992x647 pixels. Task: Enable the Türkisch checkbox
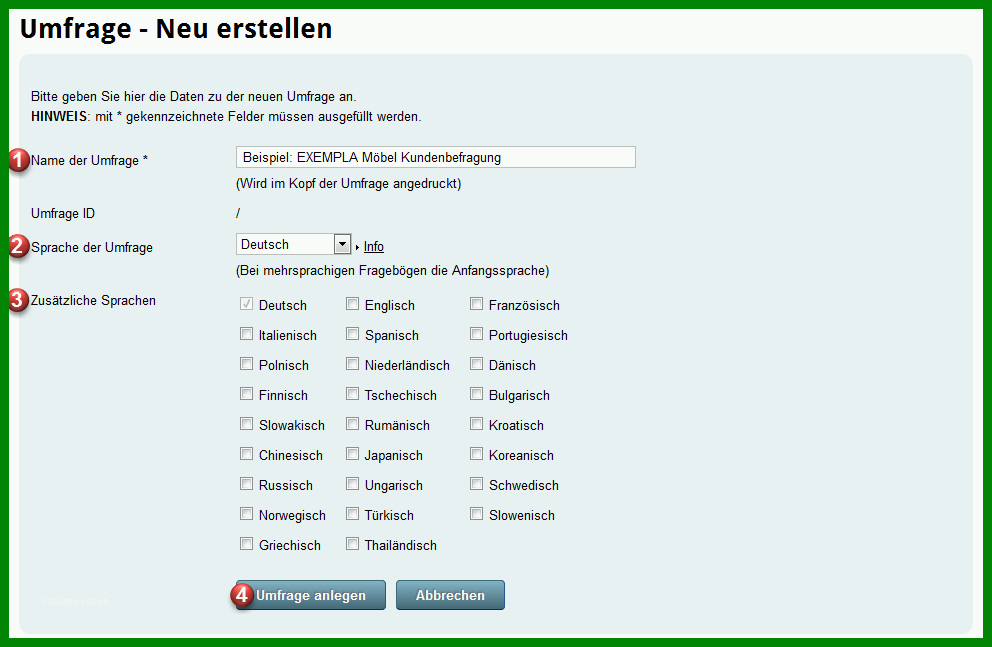(x=352, y=514)
